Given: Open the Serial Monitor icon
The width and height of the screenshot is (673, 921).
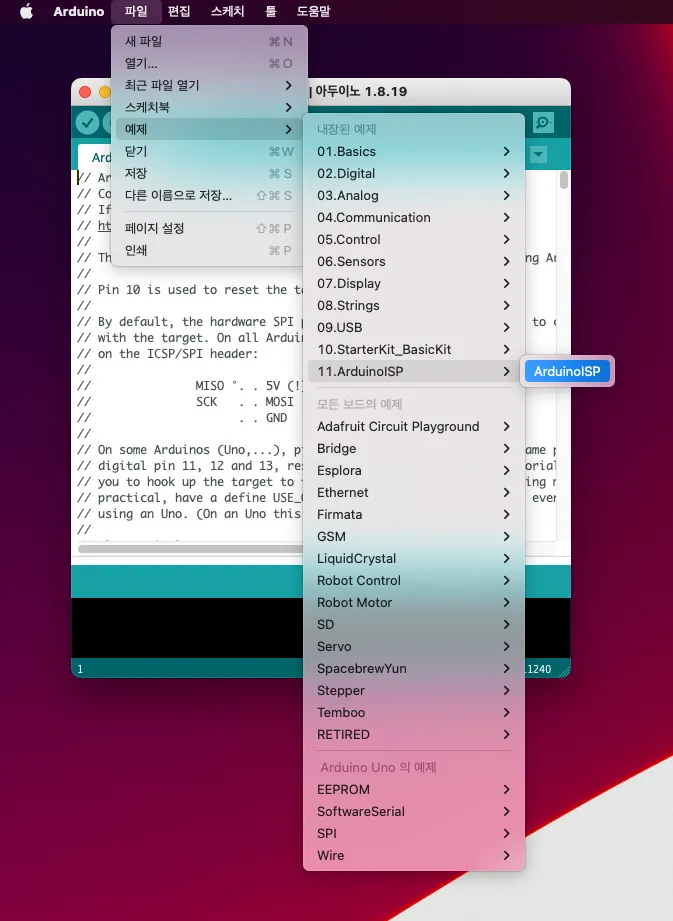Looking at the screenshot, I should coord(543,122).
